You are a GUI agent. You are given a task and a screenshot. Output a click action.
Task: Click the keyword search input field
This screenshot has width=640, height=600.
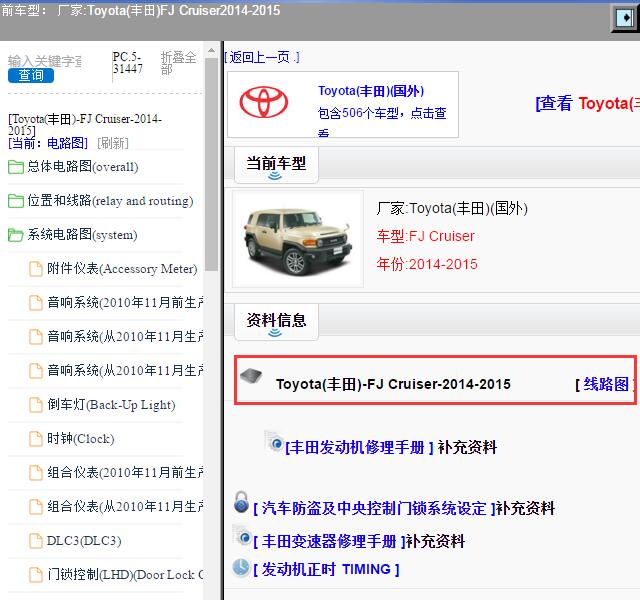[45, 61]
